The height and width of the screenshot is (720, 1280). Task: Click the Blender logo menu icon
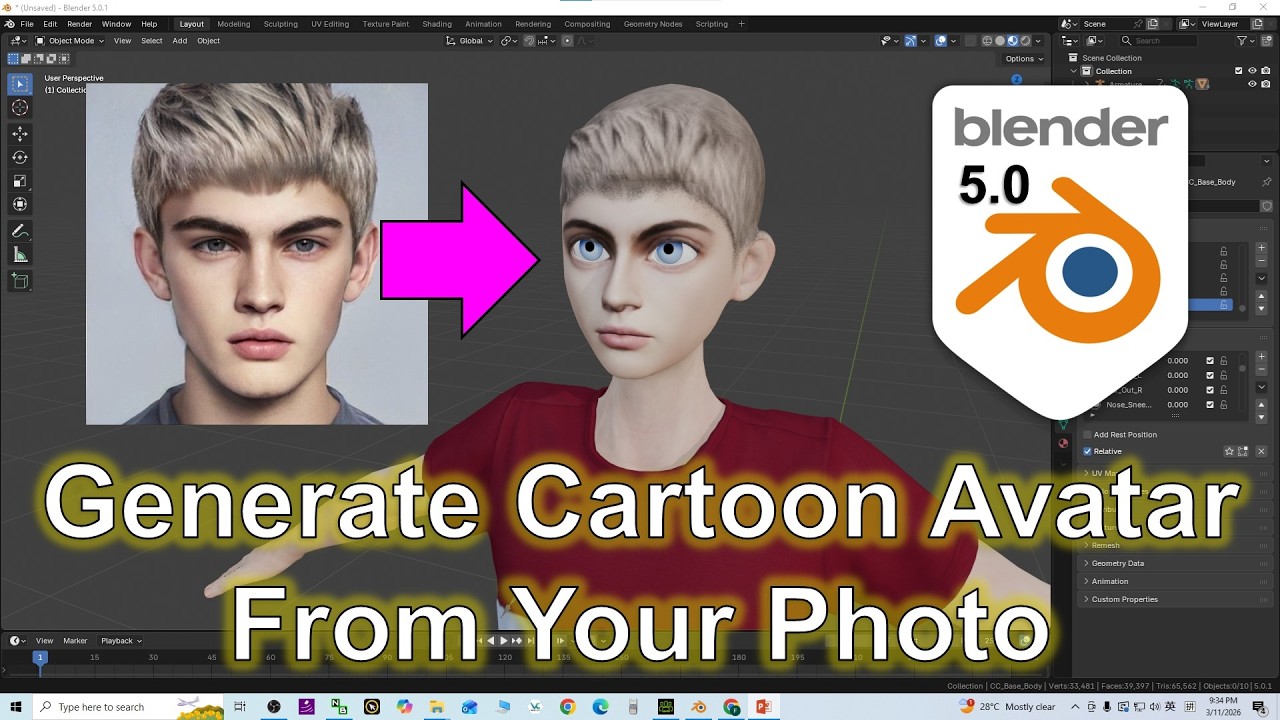pyautogui.click(x=10, y=24)
